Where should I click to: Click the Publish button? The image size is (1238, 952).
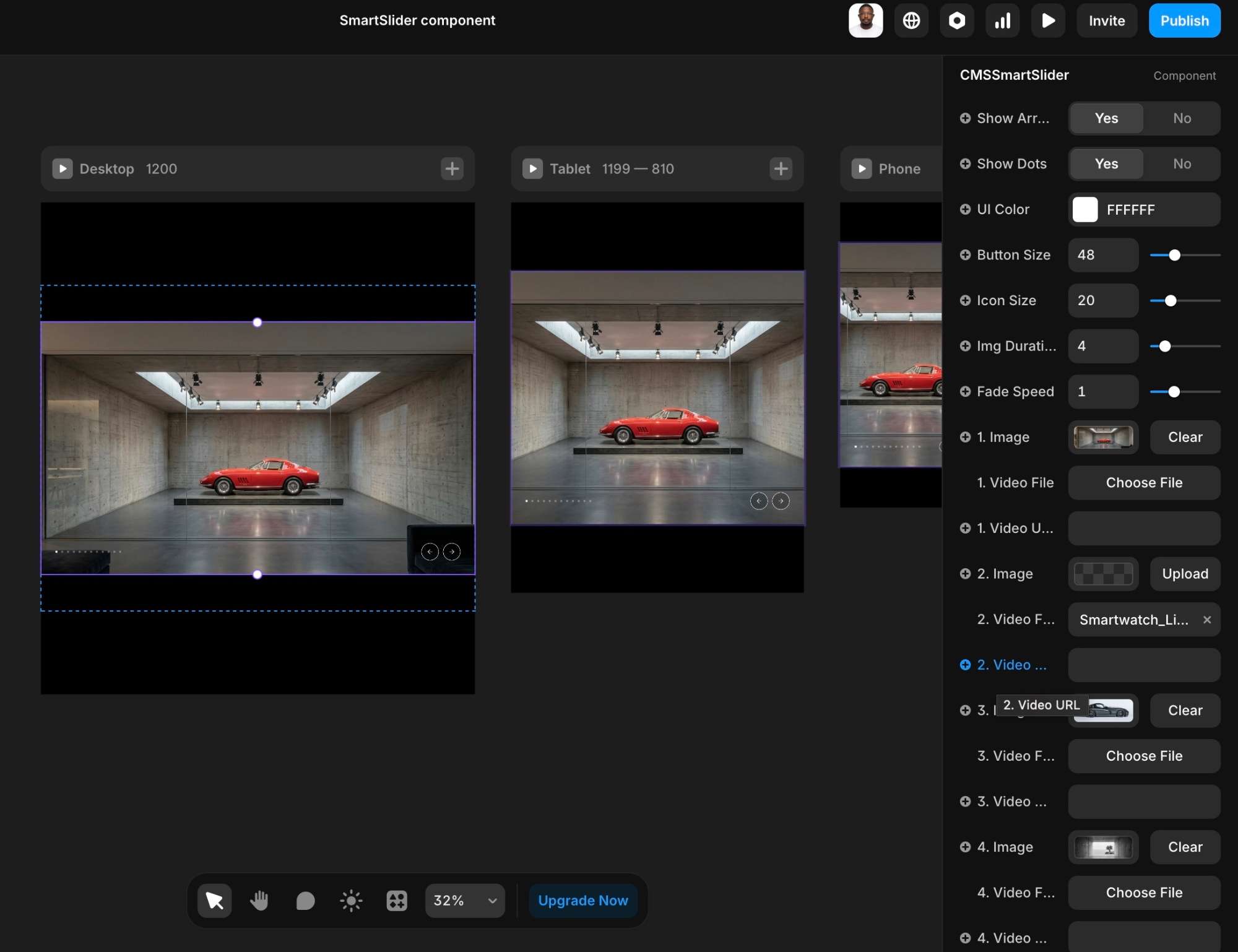pyautogui.click(x=1184, y=21)
